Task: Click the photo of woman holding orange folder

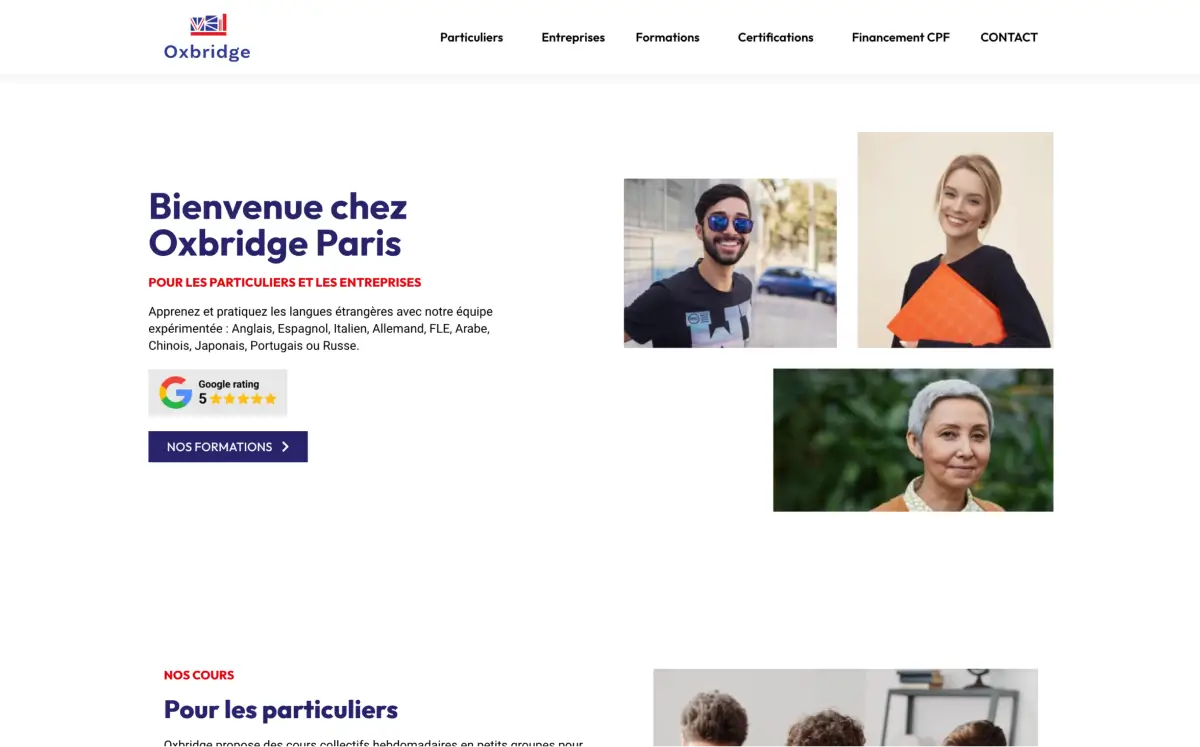Action: pos(955,240)
